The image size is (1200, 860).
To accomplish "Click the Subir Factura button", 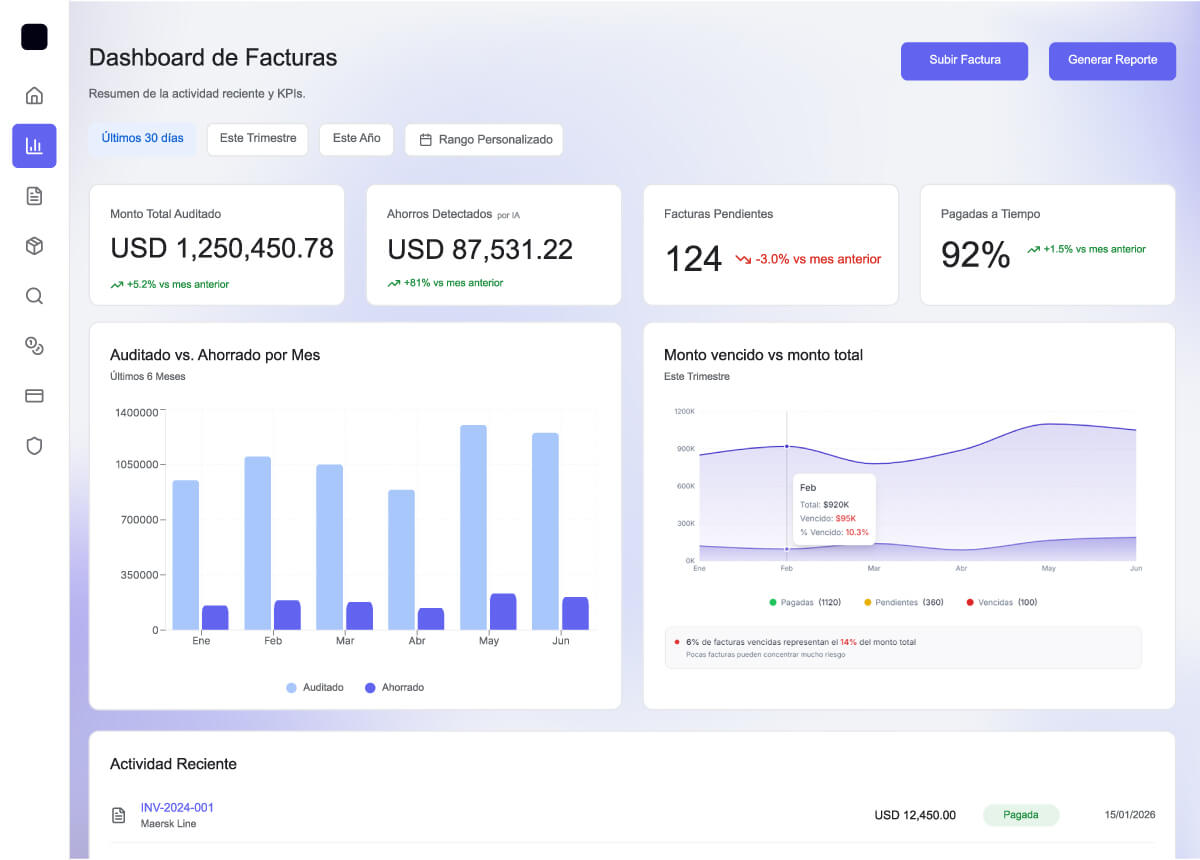I will (964, 61).
